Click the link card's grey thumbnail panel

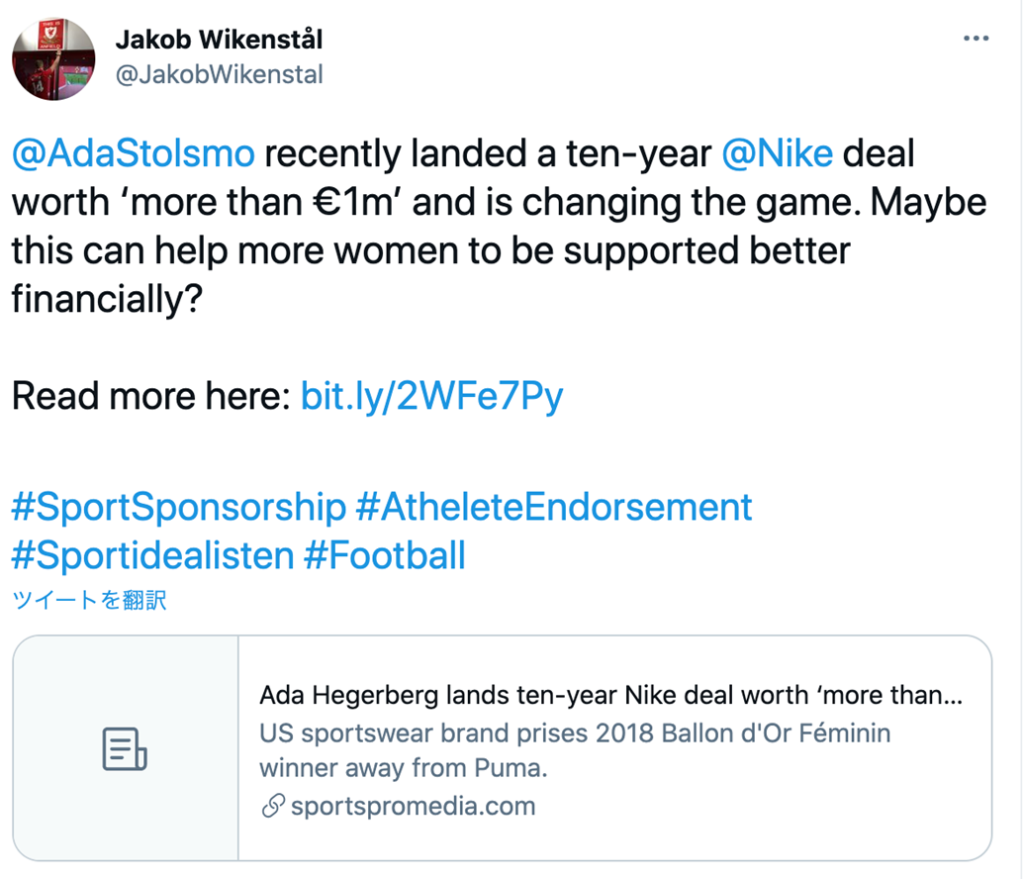[125, 748]
